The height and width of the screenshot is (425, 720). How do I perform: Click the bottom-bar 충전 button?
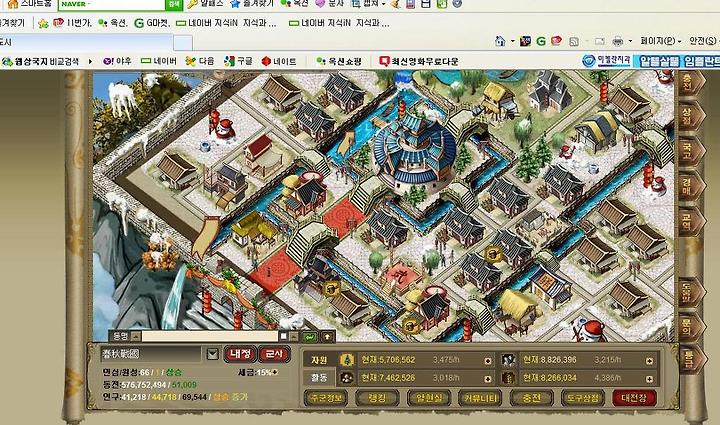point(532,398)
